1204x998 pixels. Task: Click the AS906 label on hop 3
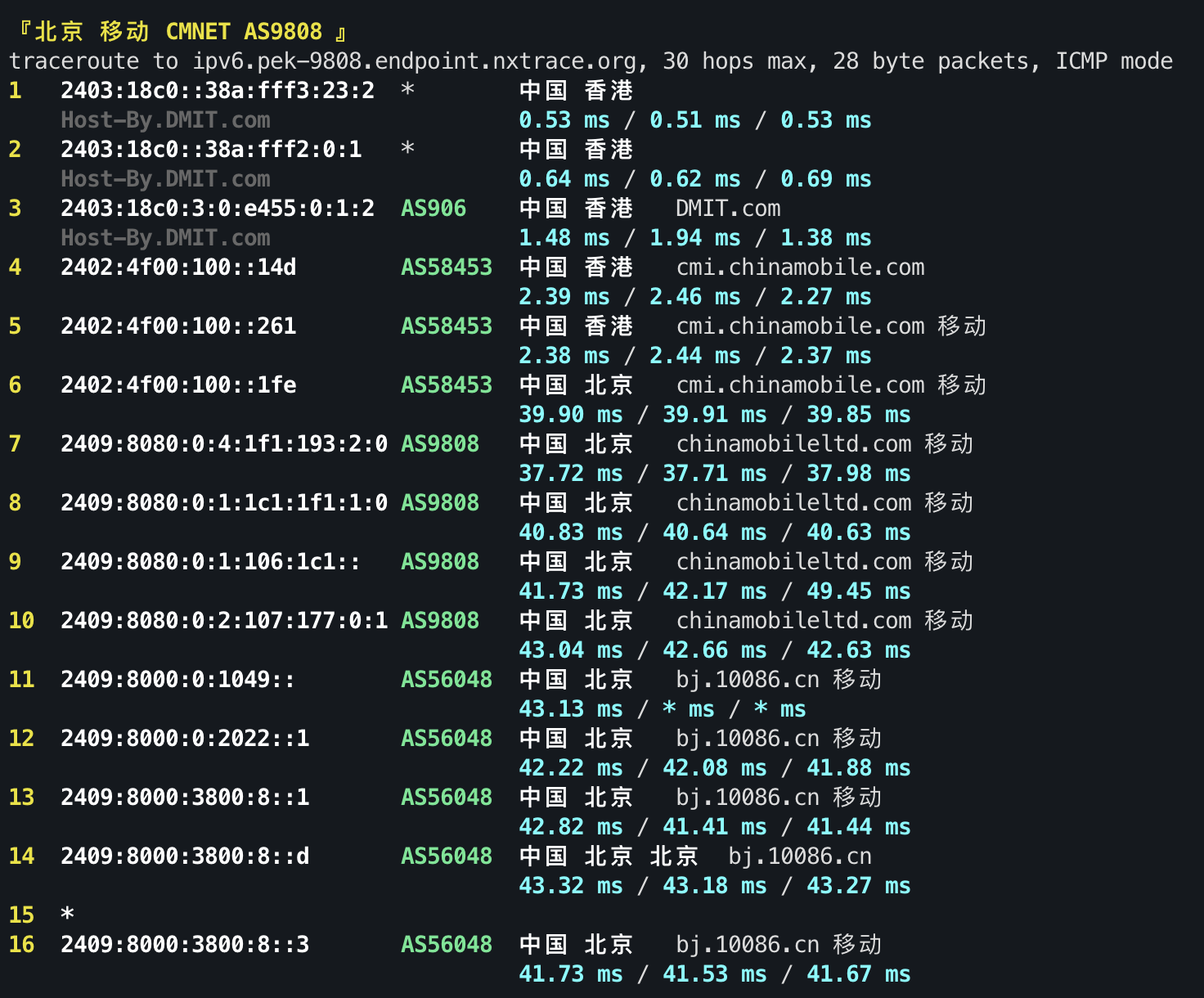pyautogui.click(x=434, y=208)
